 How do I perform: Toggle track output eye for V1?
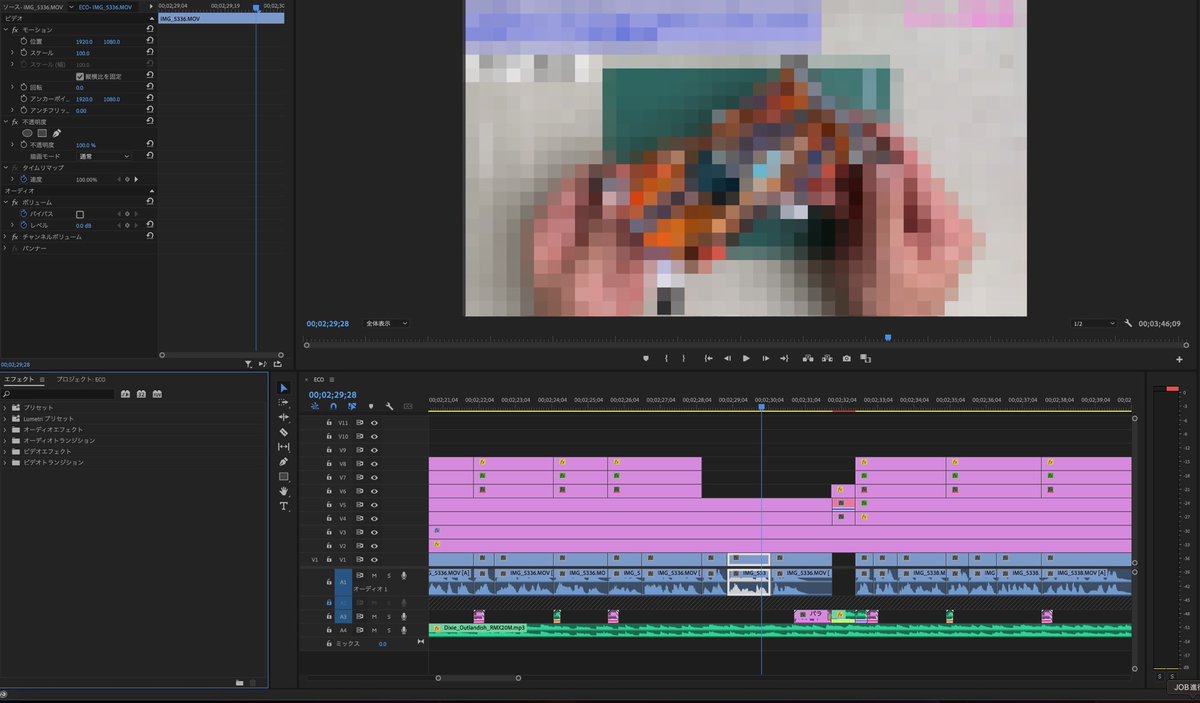375,559
